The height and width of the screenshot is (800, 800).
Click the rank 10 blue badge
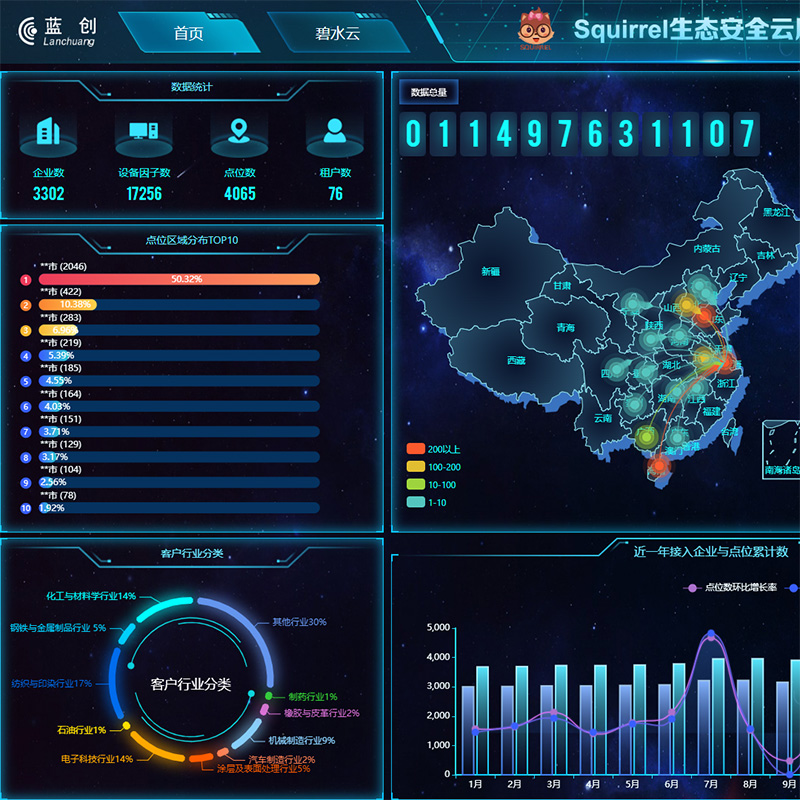click(26, 508)
